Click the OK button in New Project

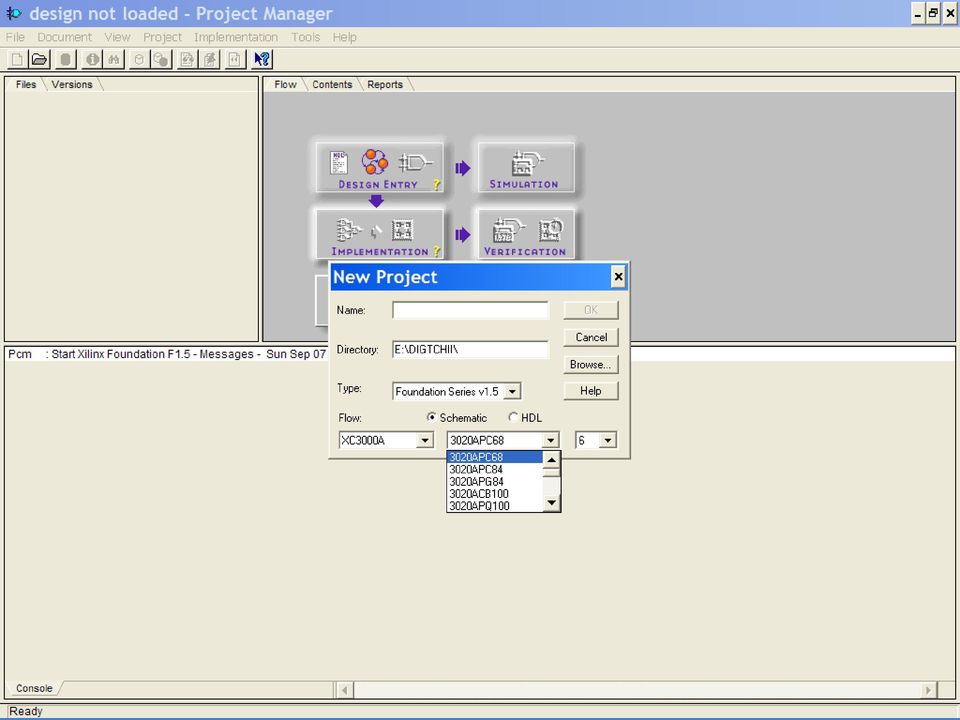591,310
